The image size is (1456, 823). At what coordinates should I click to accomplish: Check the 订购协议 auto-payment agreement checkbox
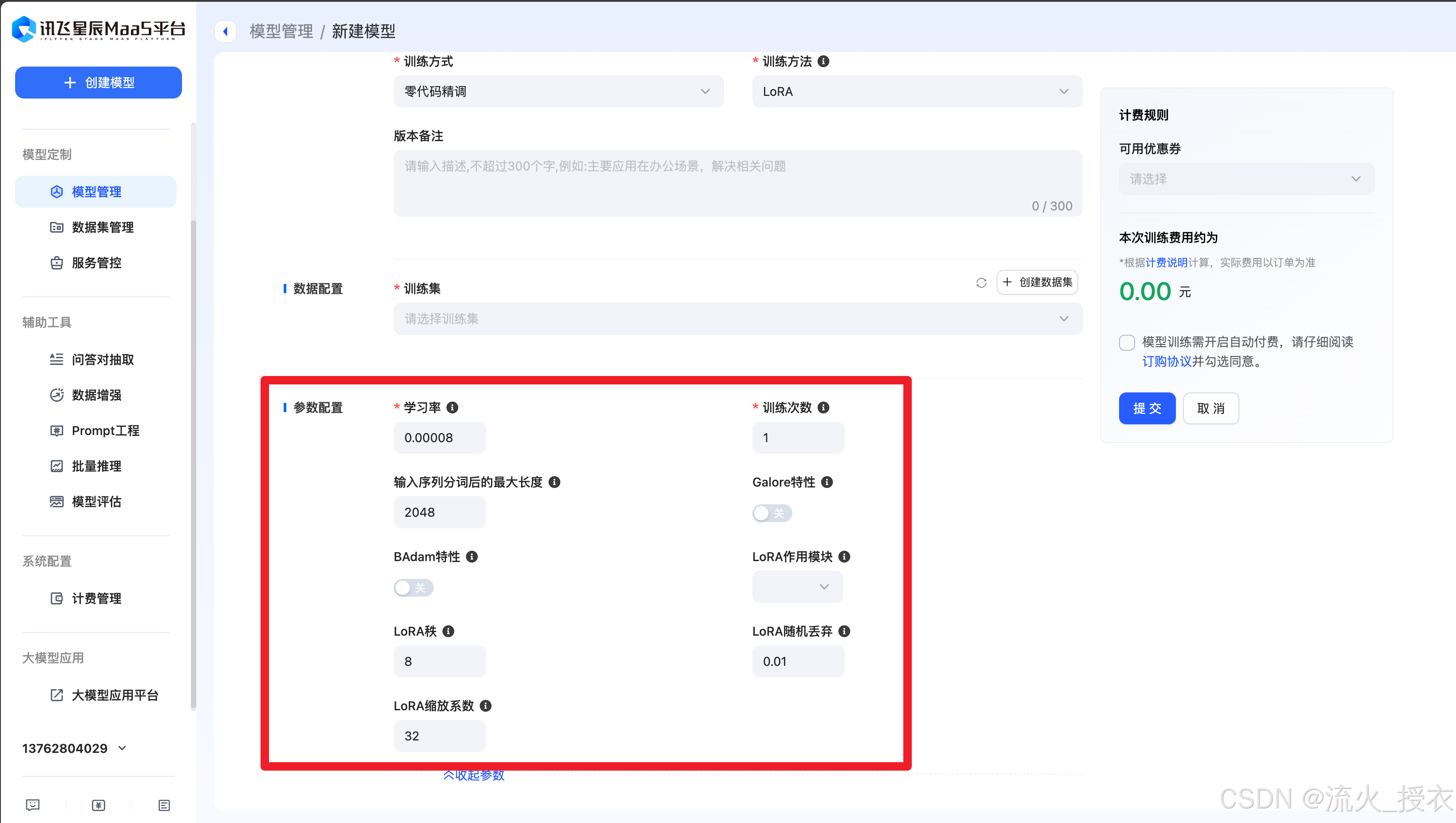point(1127,343)
